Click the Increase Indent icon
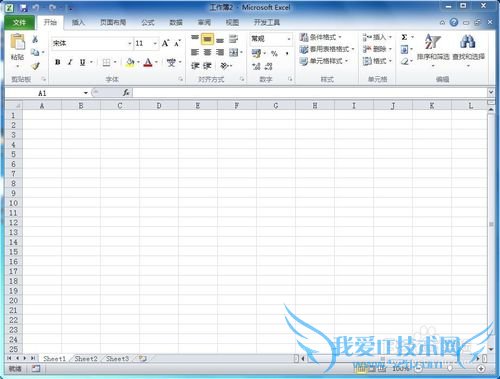Screen dimensions: 500x379 207,65
